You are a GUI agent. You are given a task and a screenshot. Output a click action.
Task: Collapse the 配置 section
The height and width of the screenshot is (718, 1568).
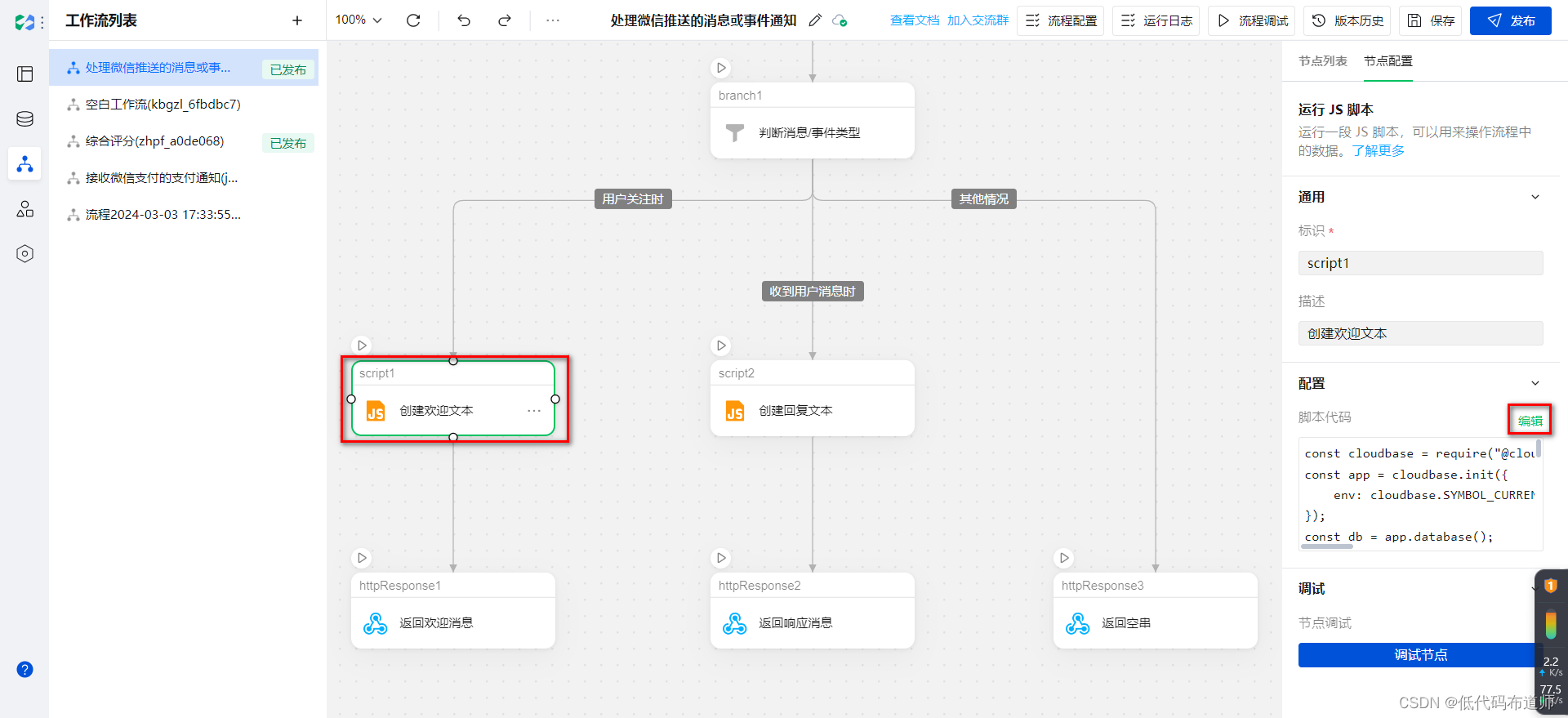pyautogui.click(x=1535, y=383)
